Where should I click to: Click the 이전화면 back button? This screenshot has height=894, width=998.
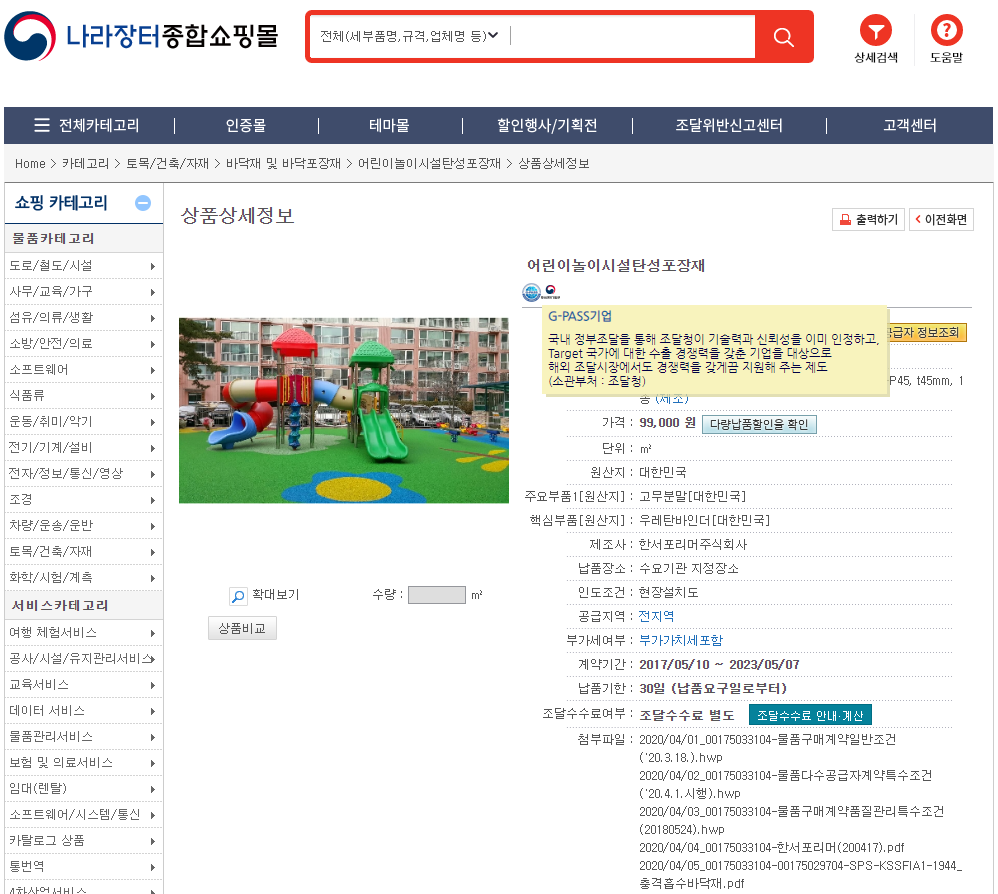coord(941,220)
